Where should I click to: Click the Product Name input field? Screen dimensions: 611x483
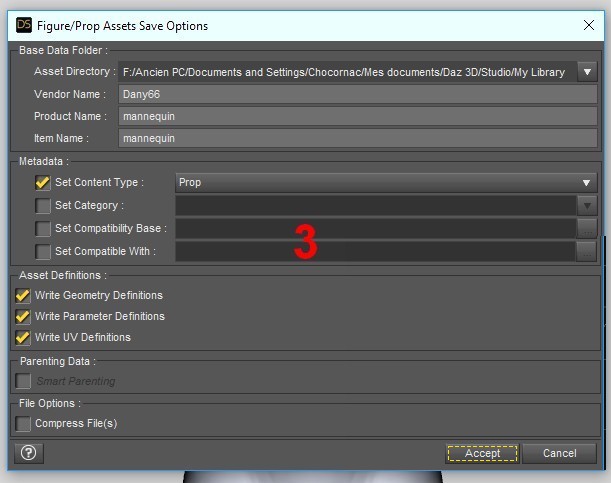point(358,116)
